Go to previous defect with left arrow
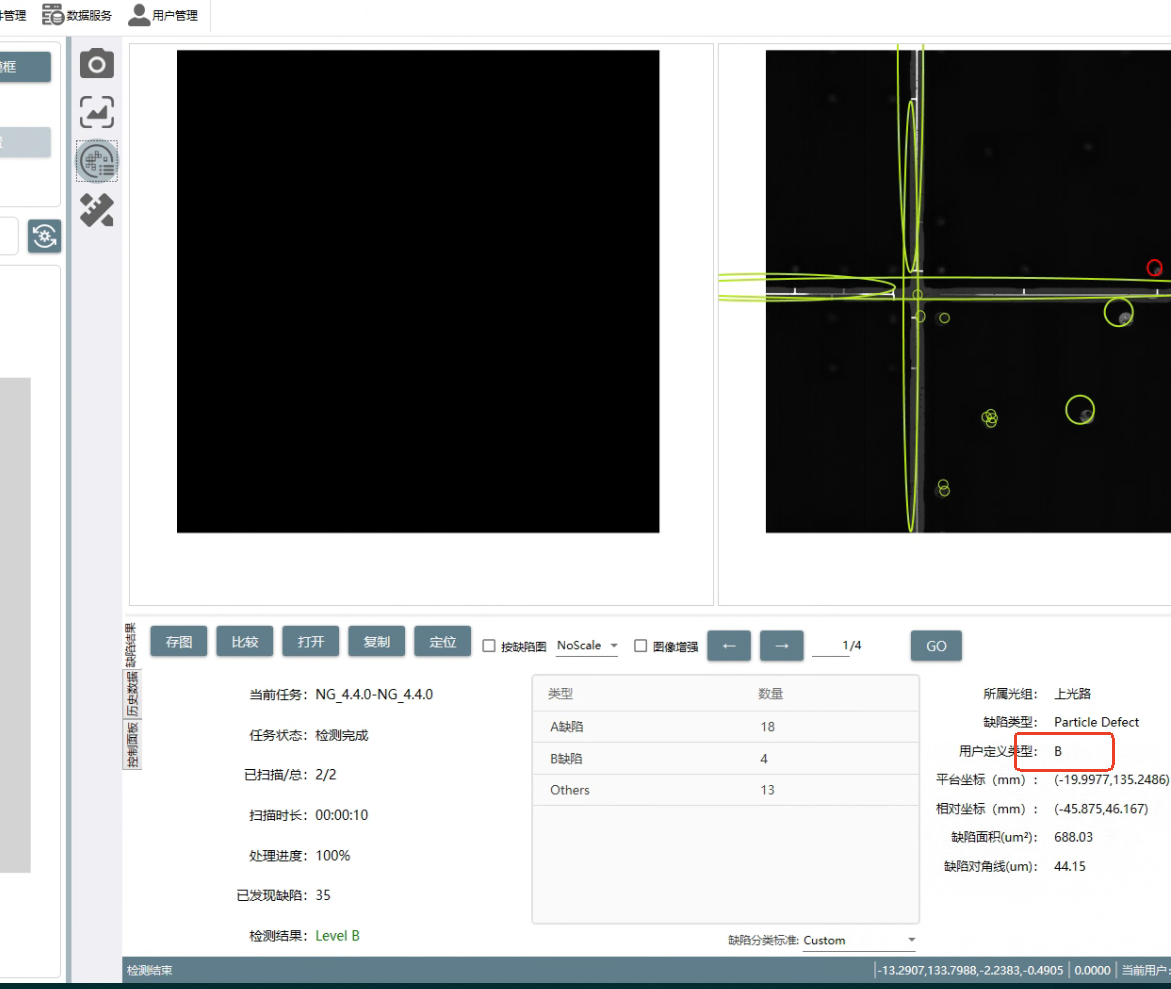 (x=729, y=645)
